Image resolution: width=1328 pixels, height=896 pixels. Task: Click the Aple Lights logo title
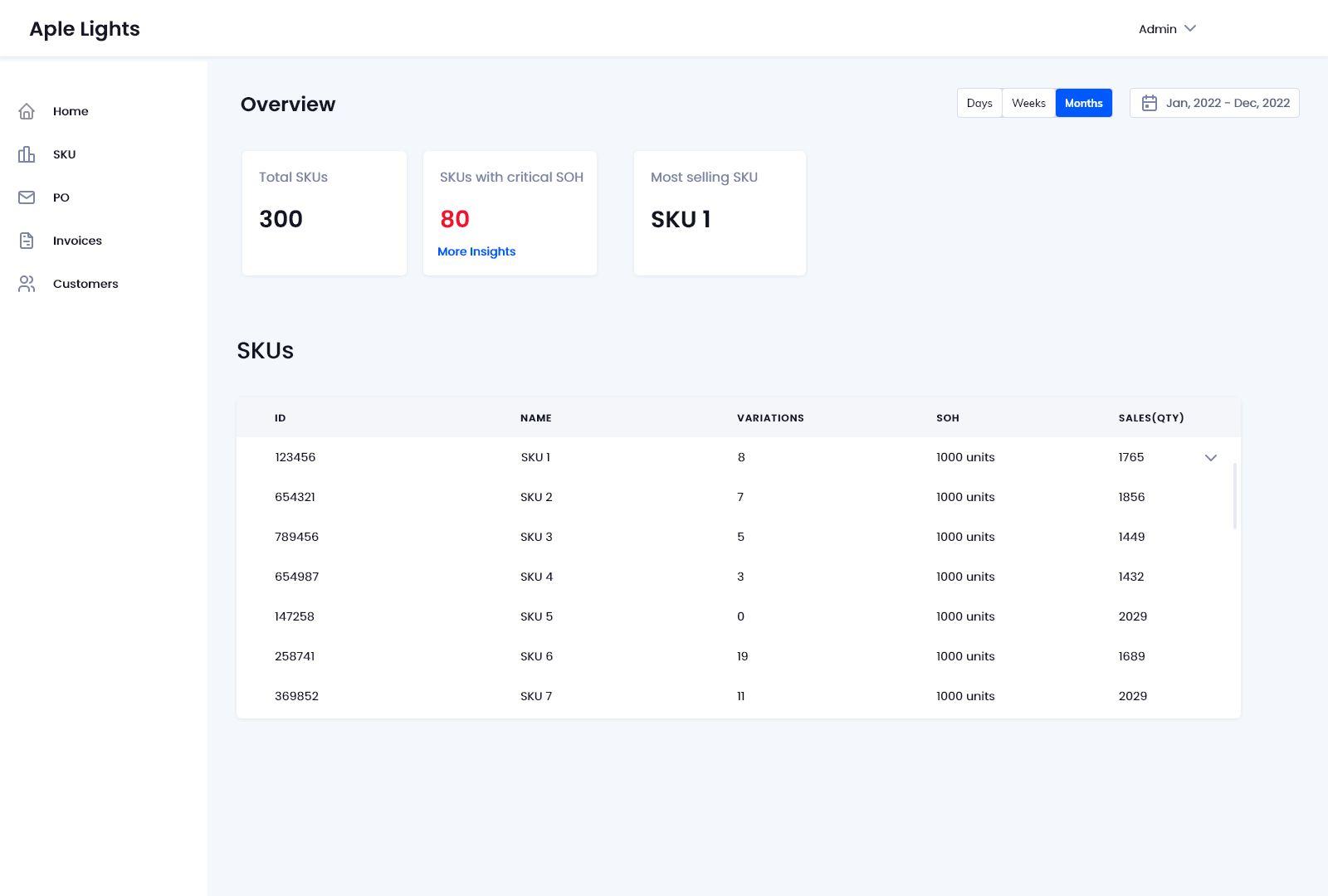tap(85, 29)
